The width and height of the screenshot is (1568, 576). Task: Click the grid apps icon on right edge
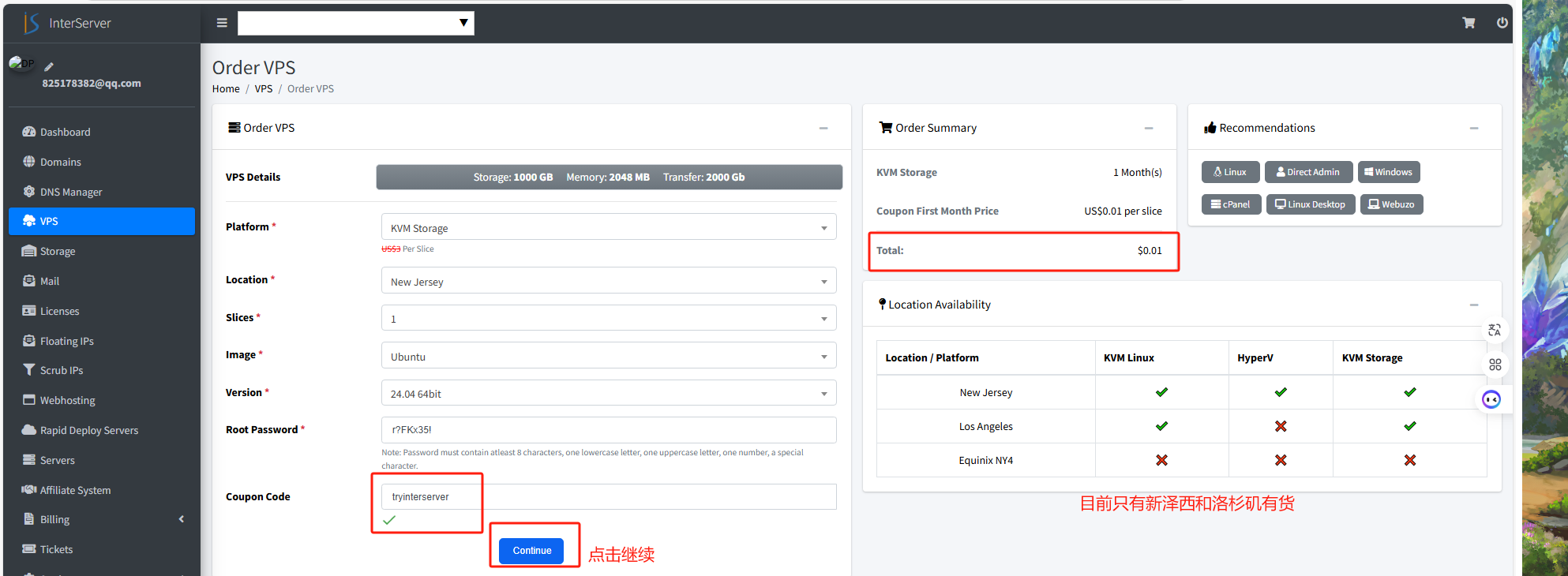pos(1495,365)
